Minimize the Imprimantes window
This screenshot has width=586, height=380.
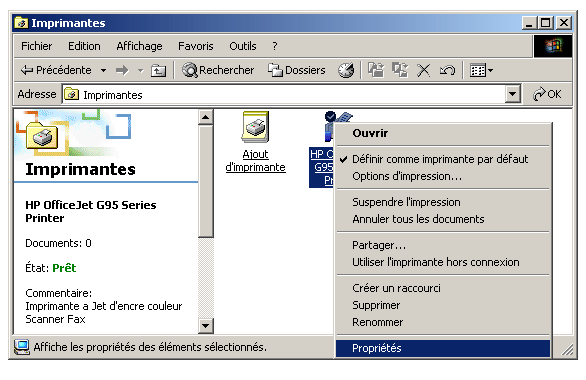click(x=529, y=23)
